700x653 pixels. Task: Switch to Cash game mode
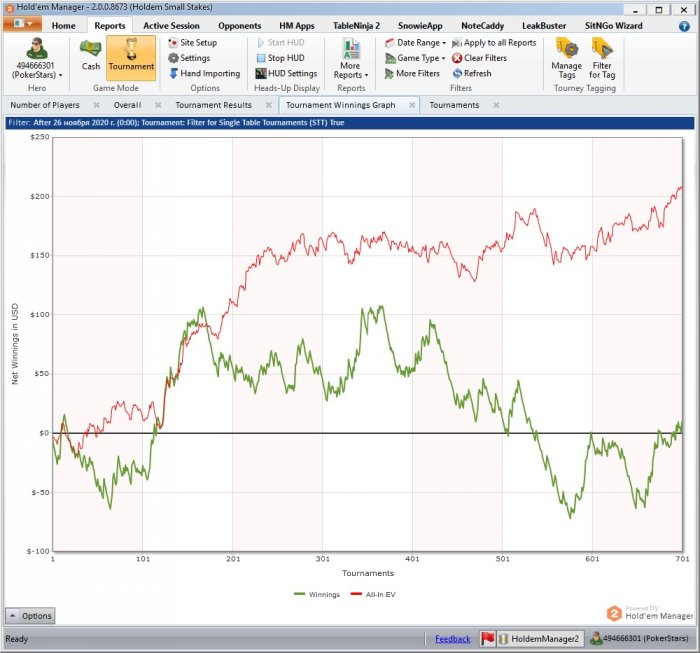point(91,56)
